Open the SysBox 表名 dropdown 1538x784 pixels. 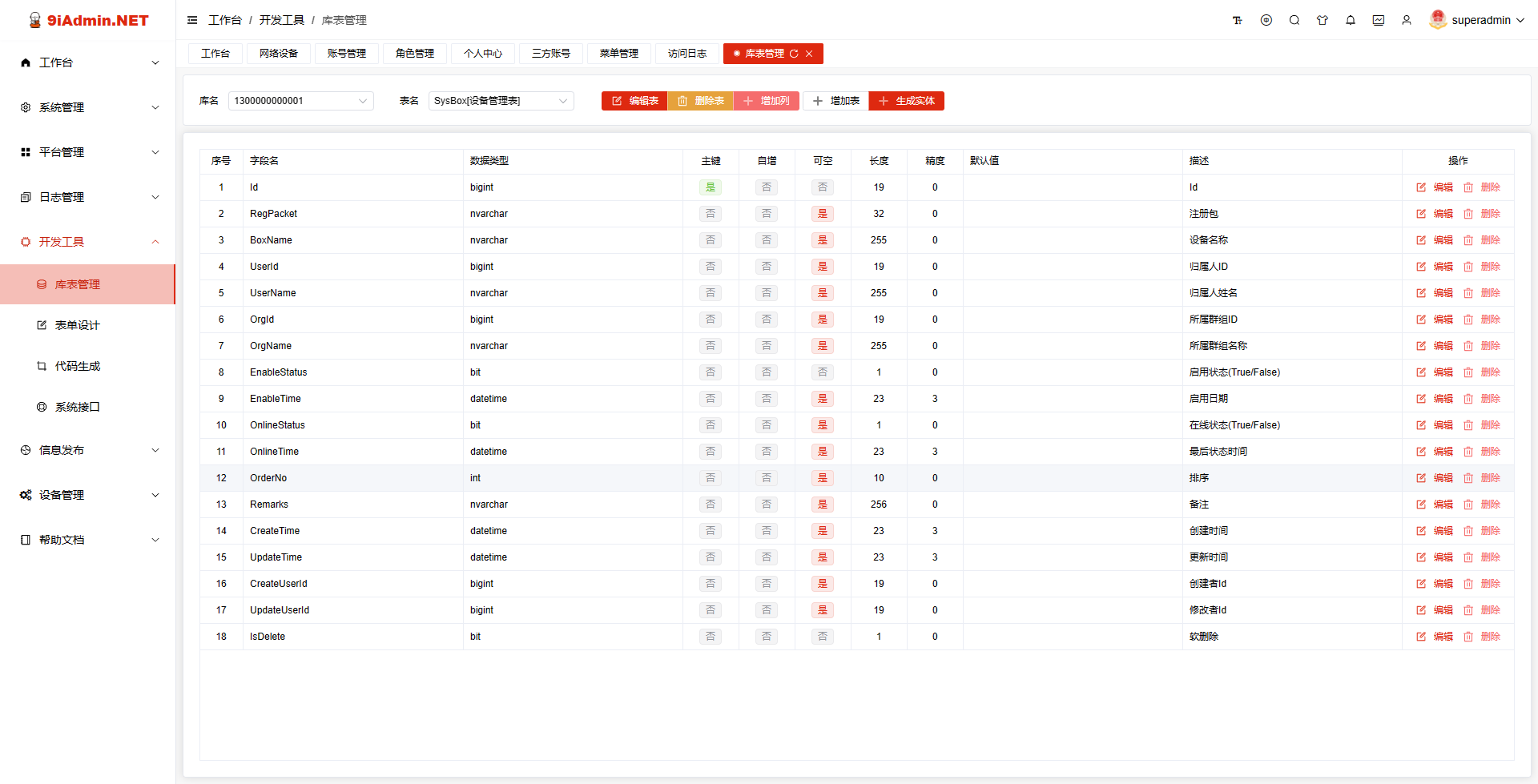(x=501, y=101)
